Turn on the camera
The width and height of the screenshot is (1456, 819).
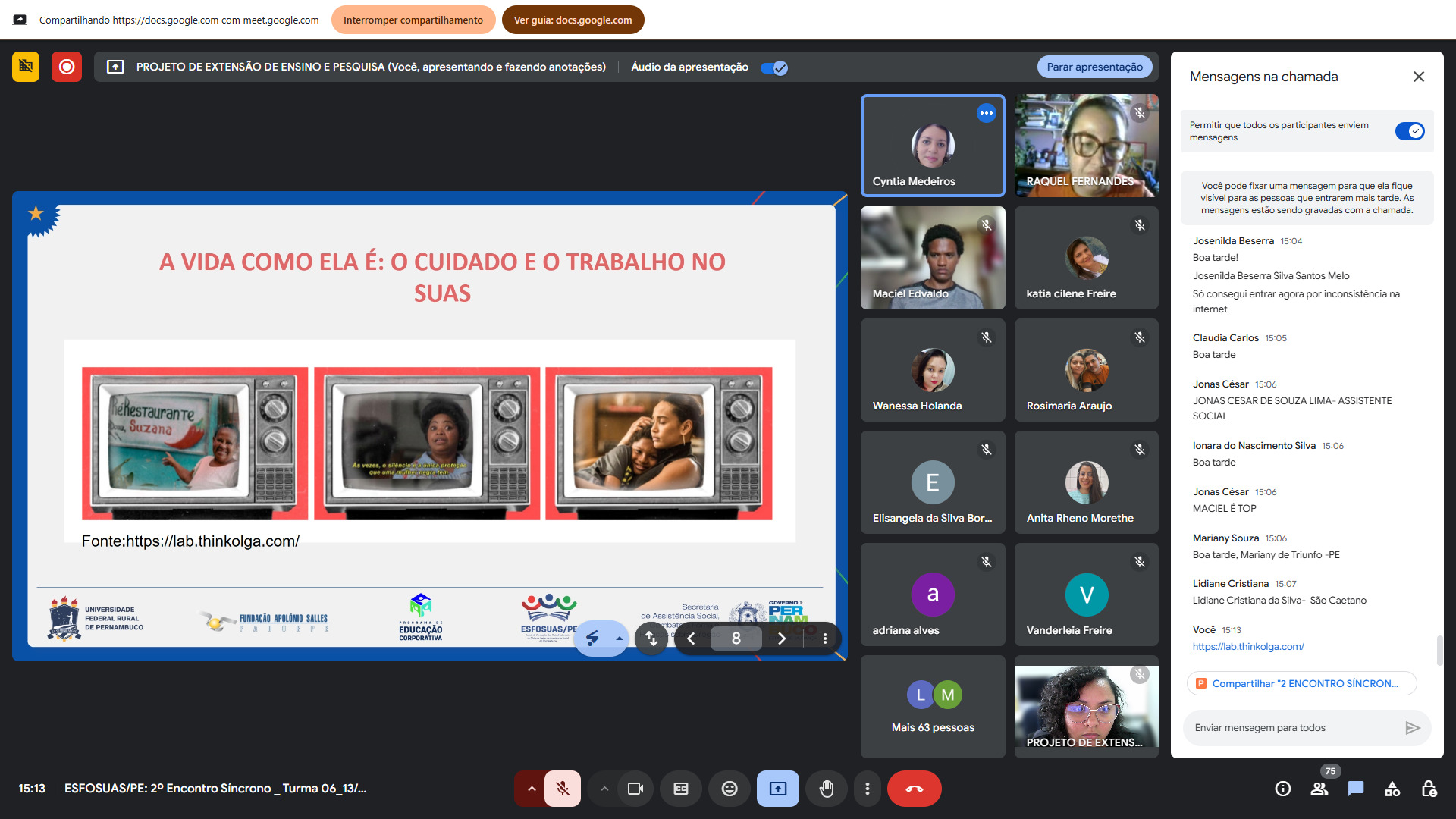click(635, 789)
